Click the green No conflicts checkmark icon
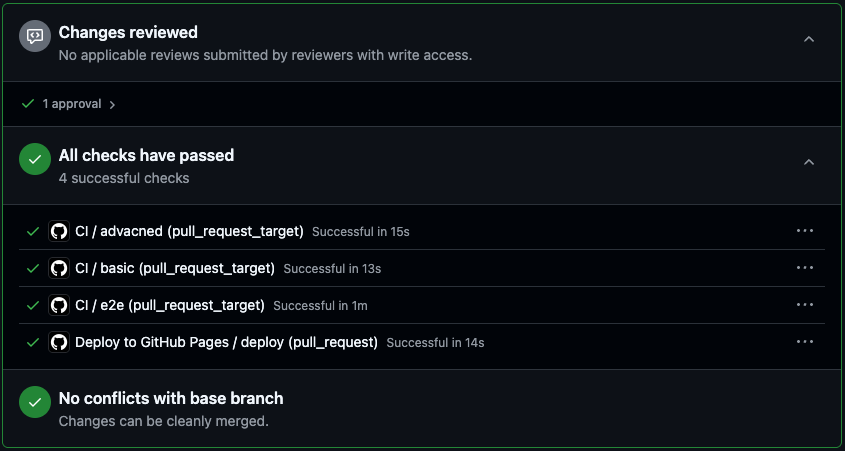The image size is (845, 451). click(x=35, y=402)
